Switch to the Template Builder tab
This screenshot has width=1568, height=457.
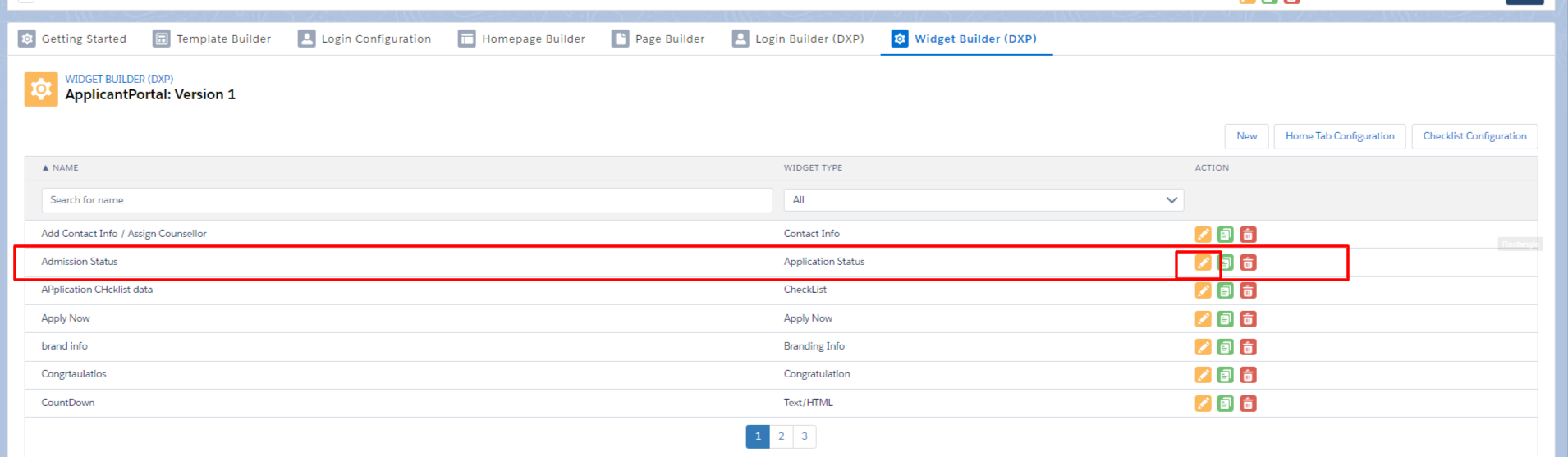coord(212,39)
